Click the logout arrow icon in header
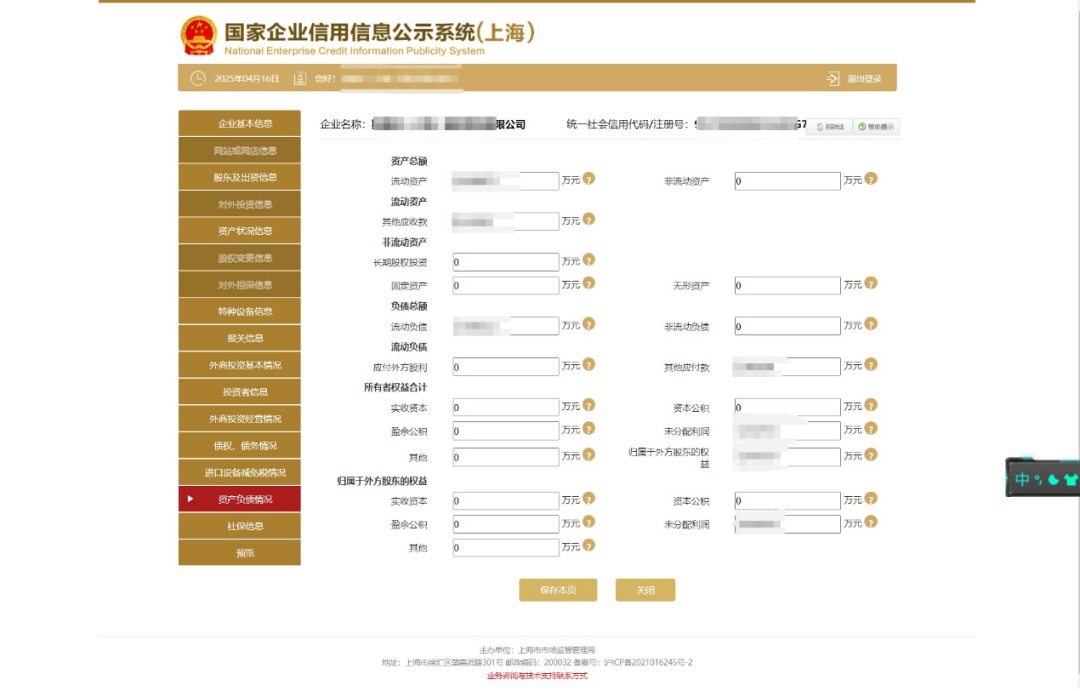Viewport: 1080px width, 691px height. click(x=833, y=79)
